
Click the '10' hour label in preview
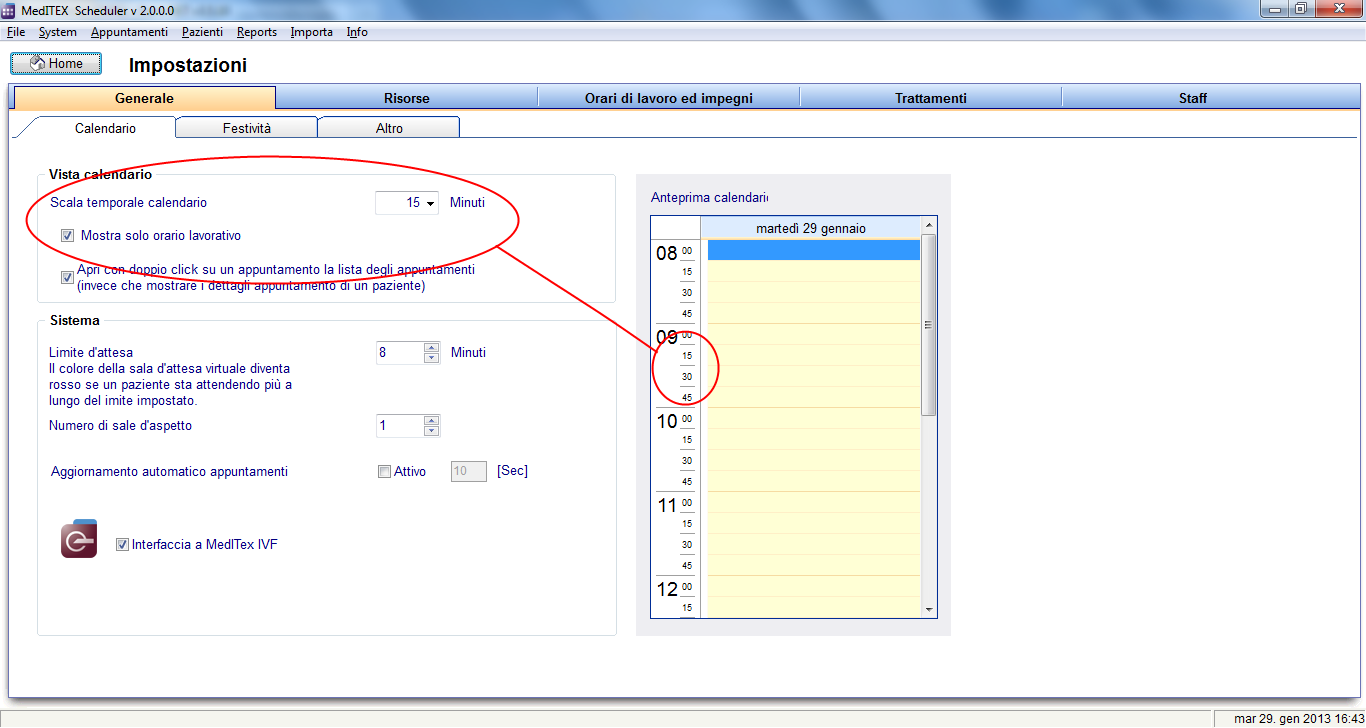point(667,421)
